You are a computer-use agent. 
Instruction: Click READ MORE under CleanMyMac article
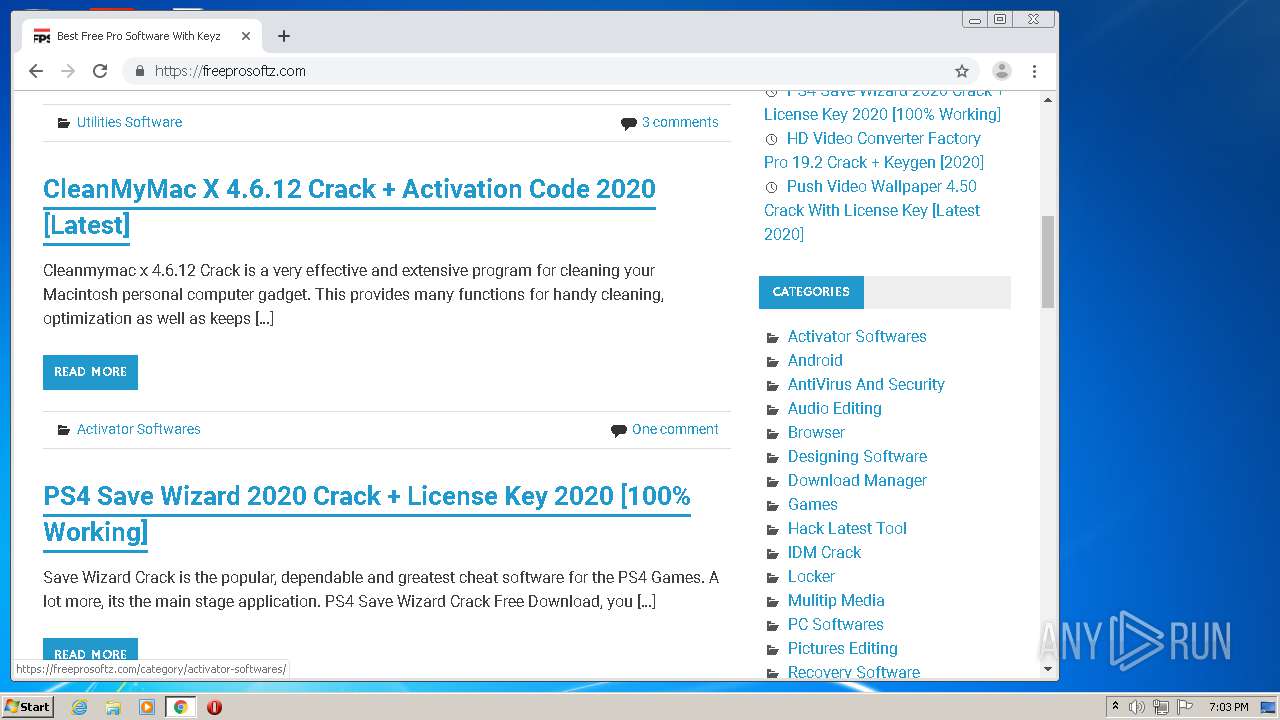coord(90,372)
